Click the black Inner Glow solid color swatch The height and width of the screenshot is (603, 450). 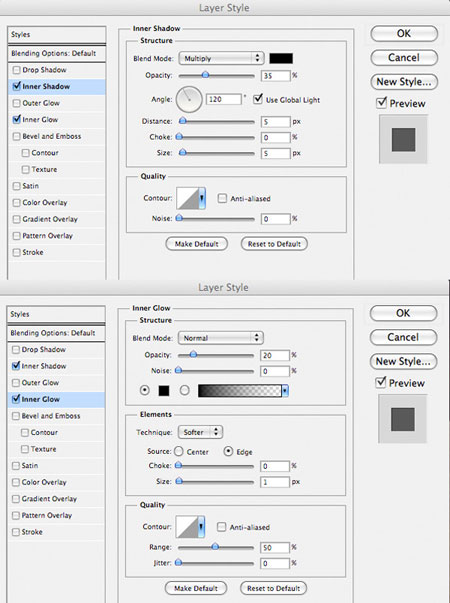pyautogui.click(x=164, y=391)
